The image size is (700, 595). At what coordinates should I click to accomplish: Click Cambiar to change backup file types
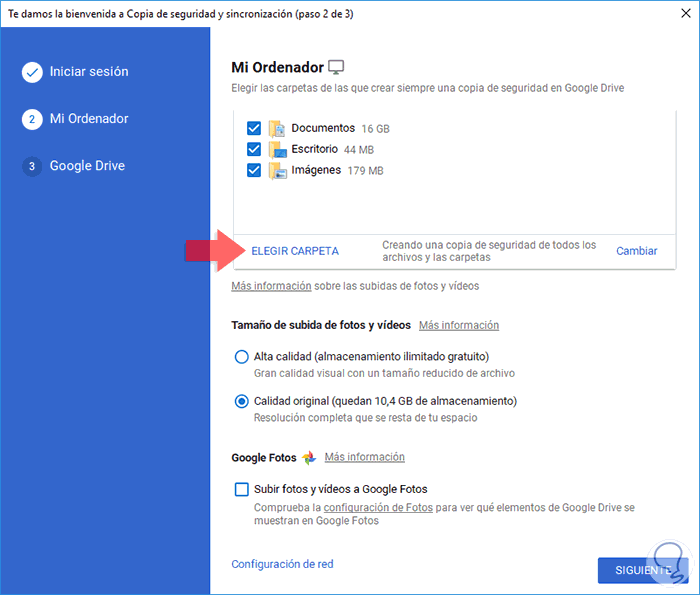637,251
